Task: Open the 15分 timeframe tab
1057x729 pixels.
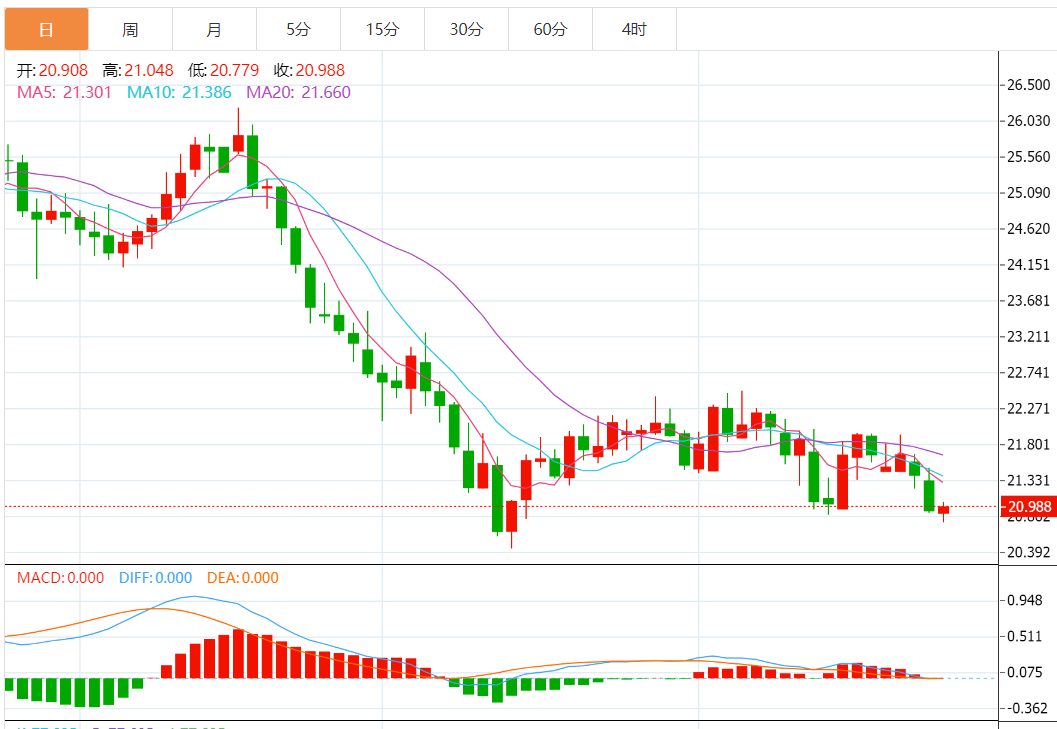Action: pos(382,30)
